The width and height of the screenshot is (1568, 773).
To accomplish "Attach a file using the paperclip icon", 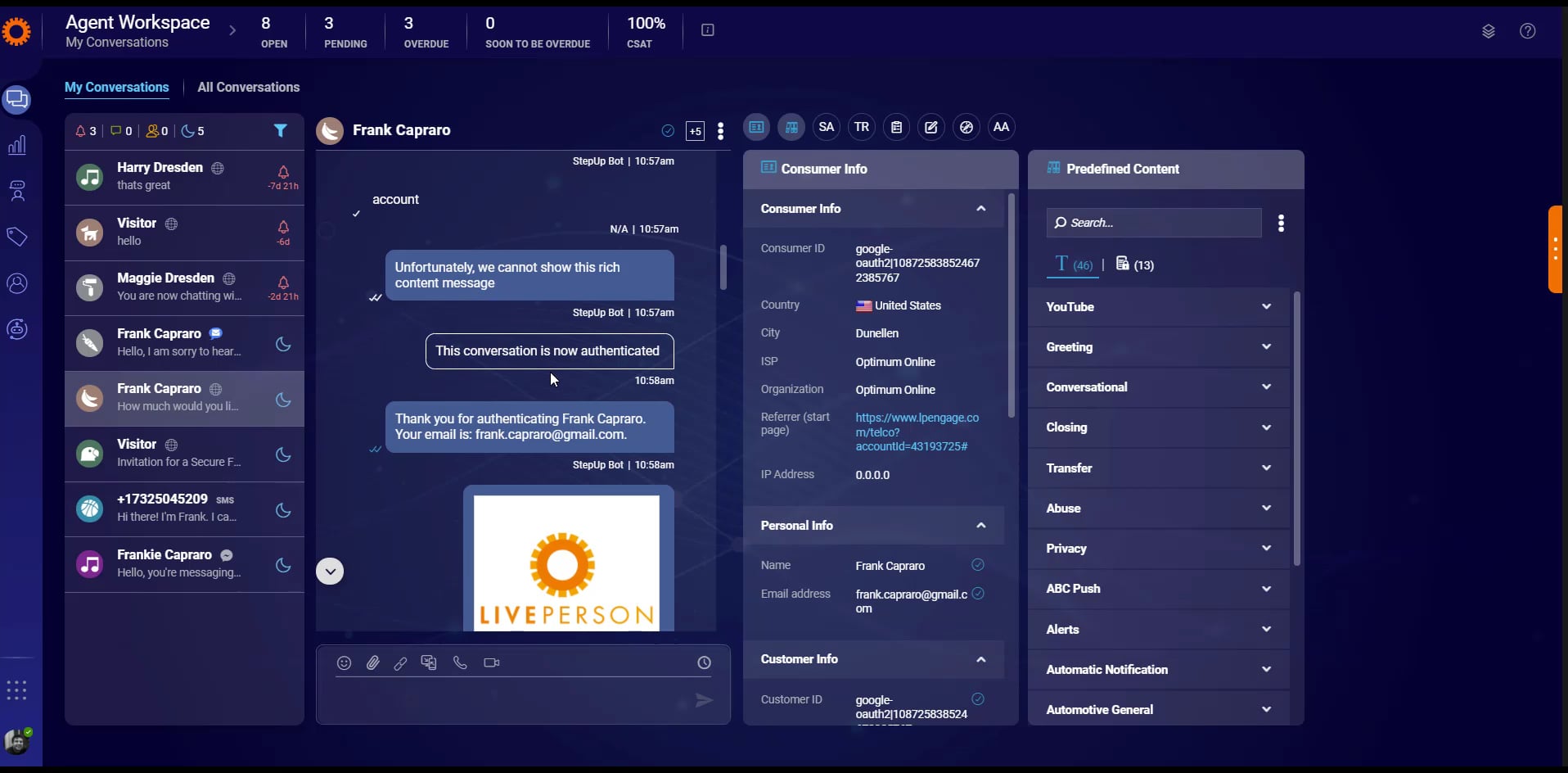I will point(372,663).
